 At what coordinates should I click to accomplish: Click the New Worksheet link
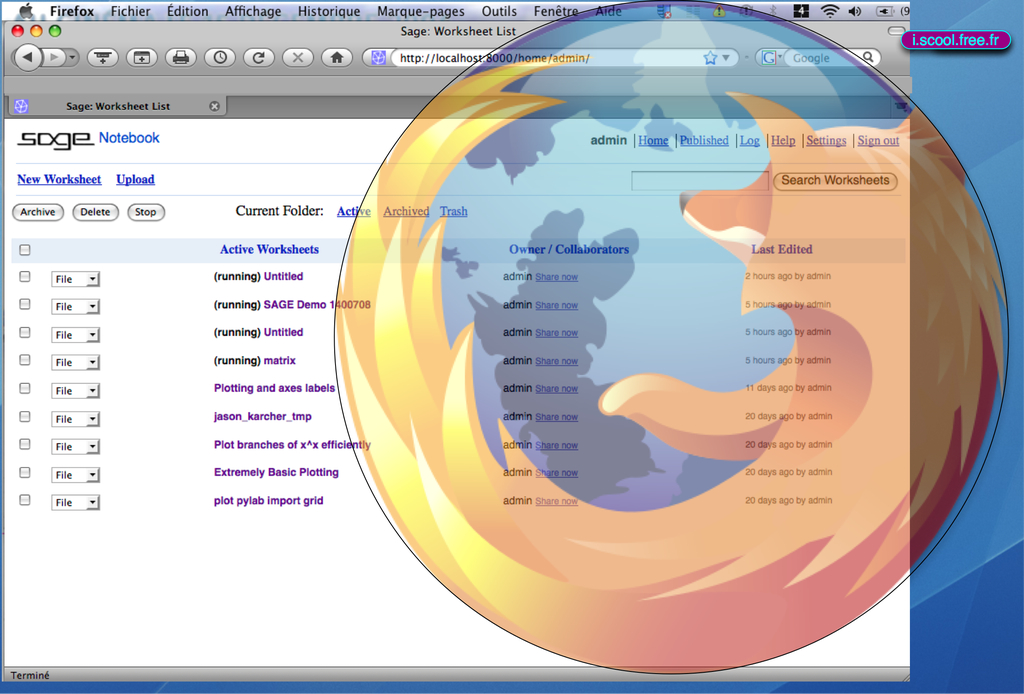tap(59, 179)
